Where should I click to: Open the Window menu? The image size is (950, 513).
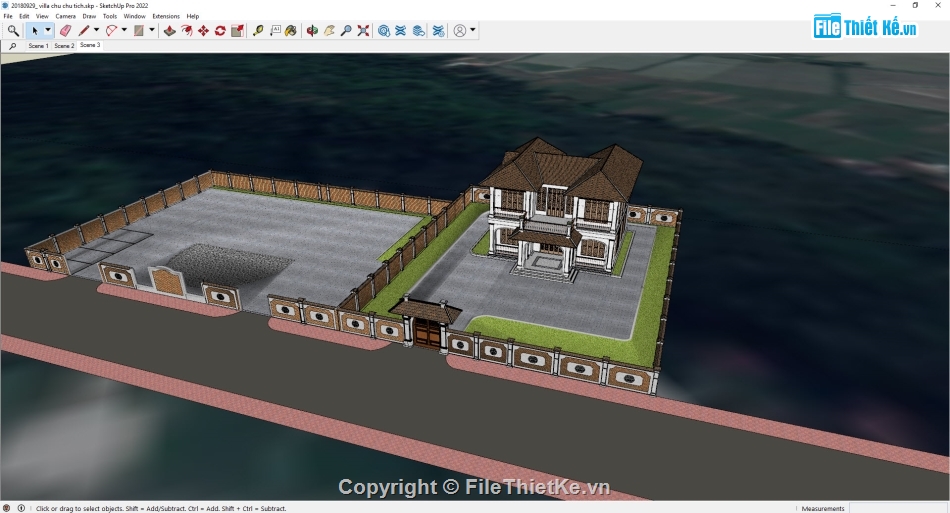tap(135, 16)
